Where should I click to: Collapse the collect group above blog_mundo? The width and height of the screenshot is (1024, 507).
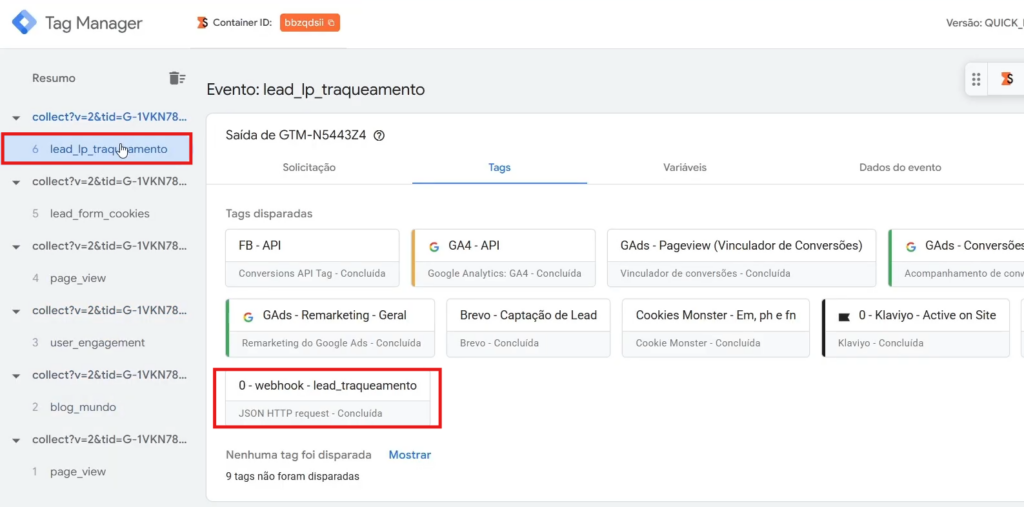point(16,376)
